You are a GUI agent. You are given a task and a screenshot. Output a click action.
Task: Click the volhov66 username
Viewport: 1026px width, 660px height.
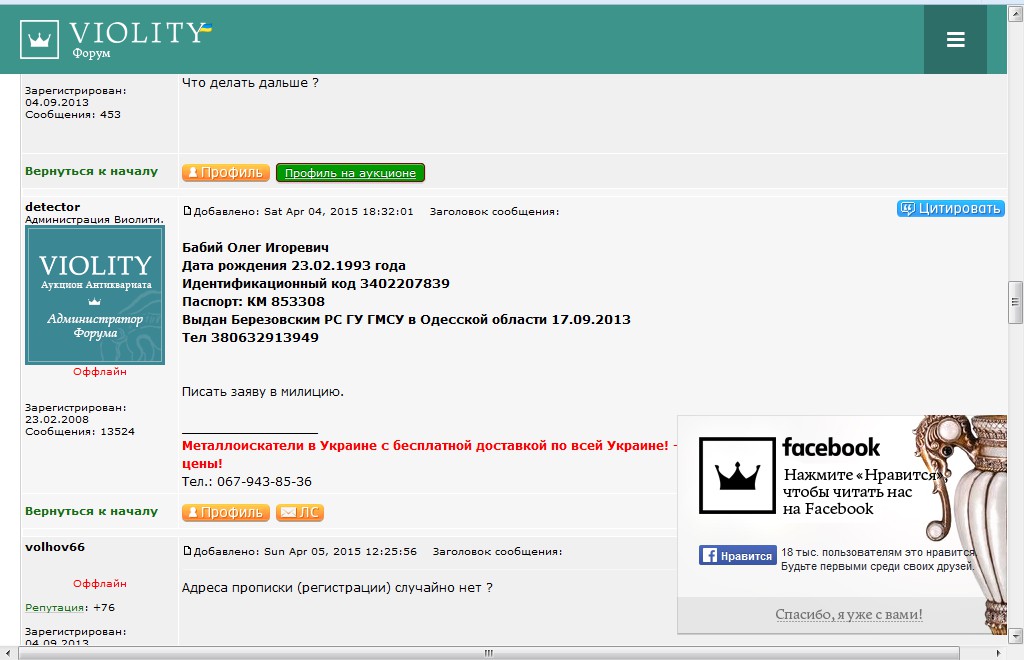[55, 547]
